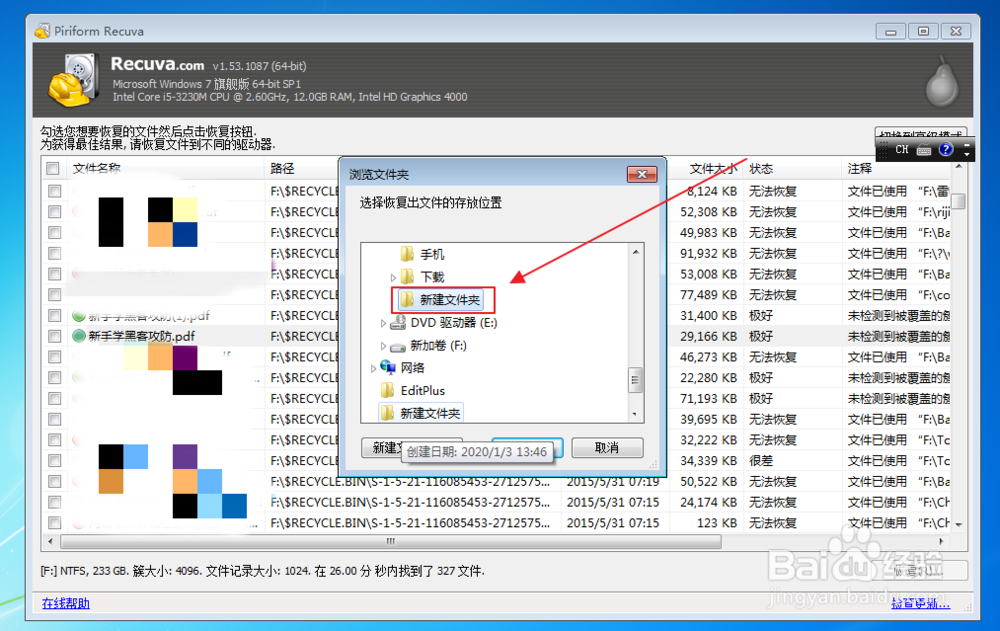Check the box for 新手学黑客攻防(1).pdf row
Screen dimensions: 1000x631
point(54,315)
